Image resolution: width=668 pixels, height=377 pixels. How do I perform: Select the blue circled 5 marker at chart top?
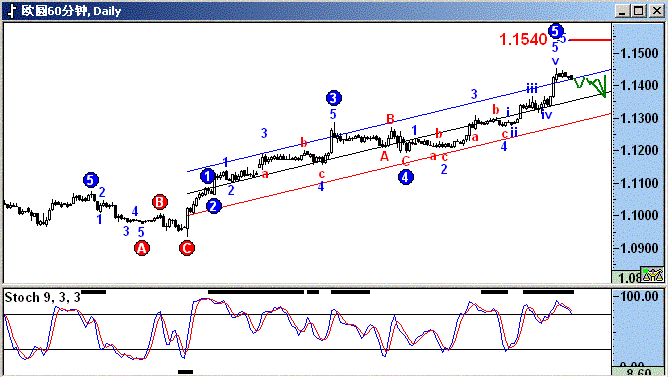(556, 31)
